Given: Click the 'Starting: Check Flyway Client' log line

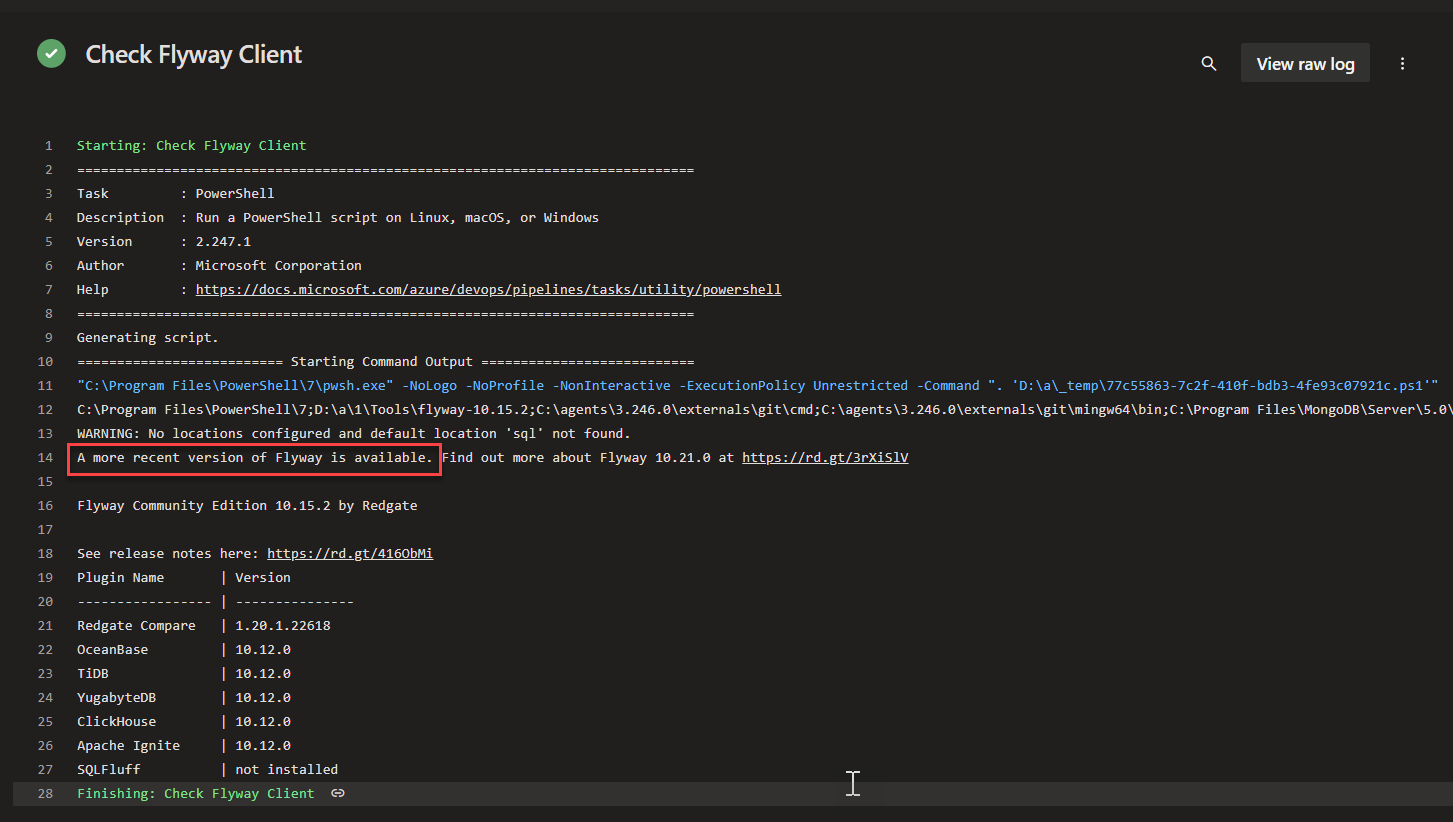Looking at the screenshot, I should tap(191, 145).
